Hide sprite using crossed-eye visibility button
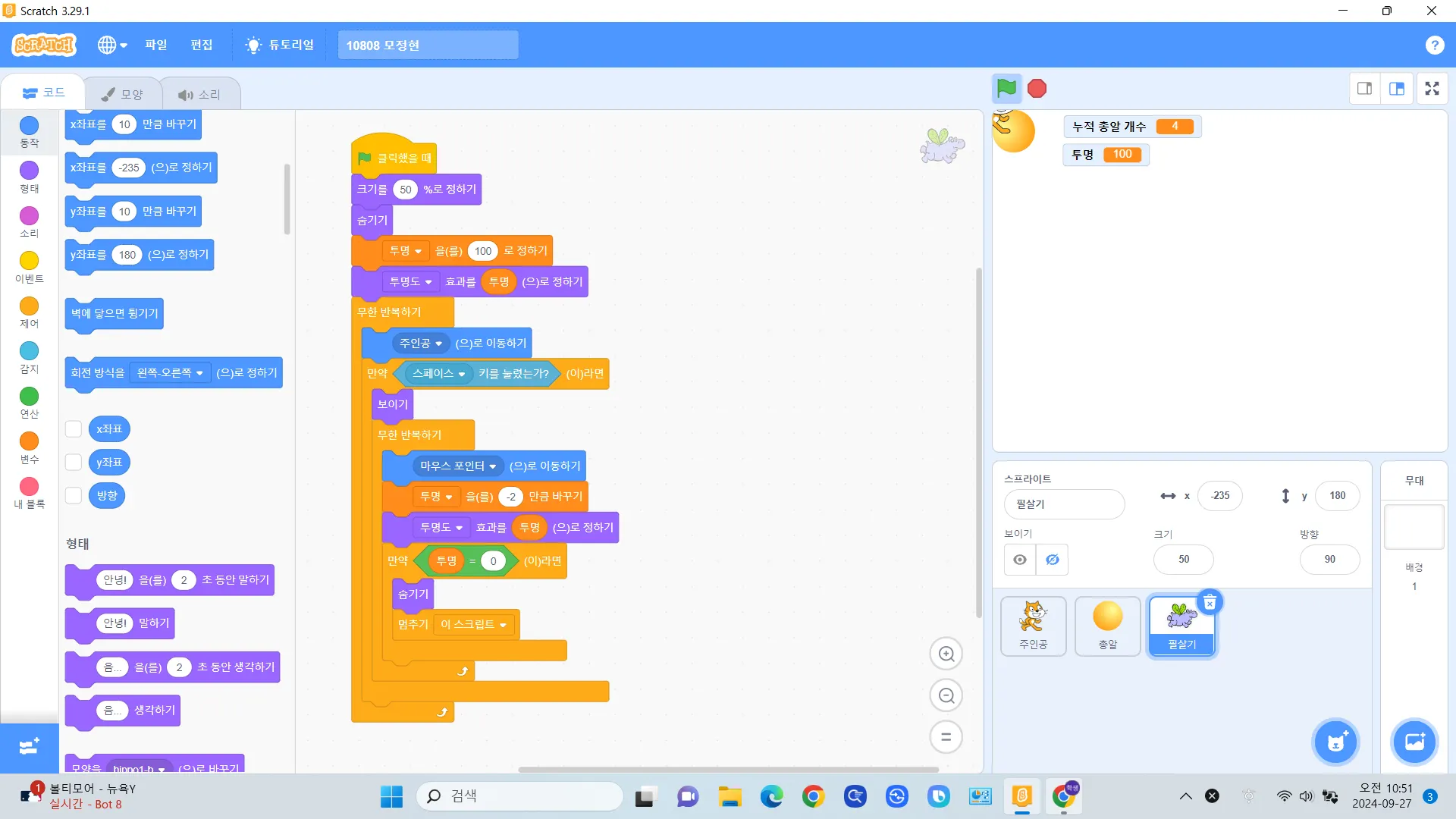The image size is (1456, 819). coord(1052,560)
